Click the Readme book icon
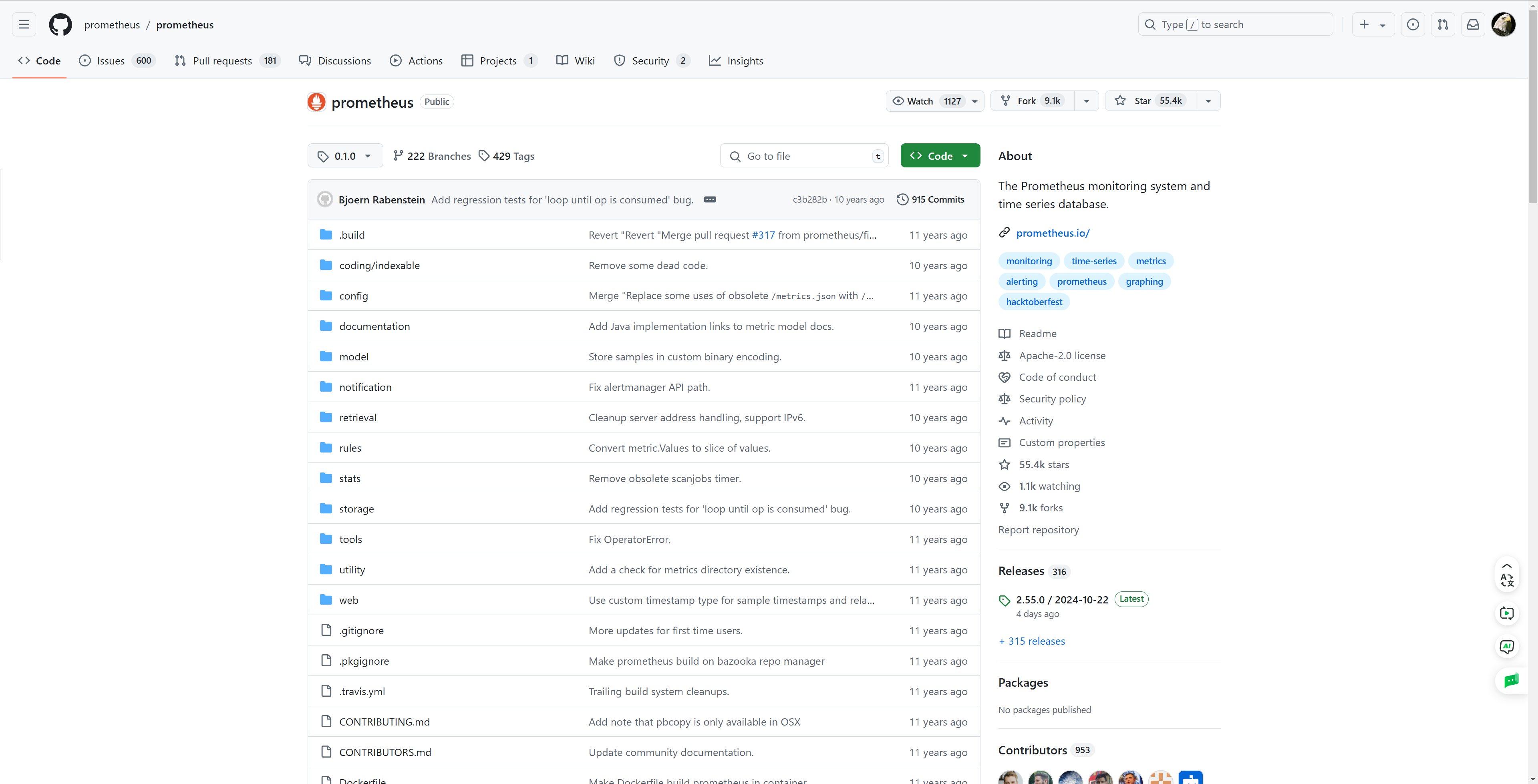This screenshot has width=1538, height=784. coord(1004,334)
